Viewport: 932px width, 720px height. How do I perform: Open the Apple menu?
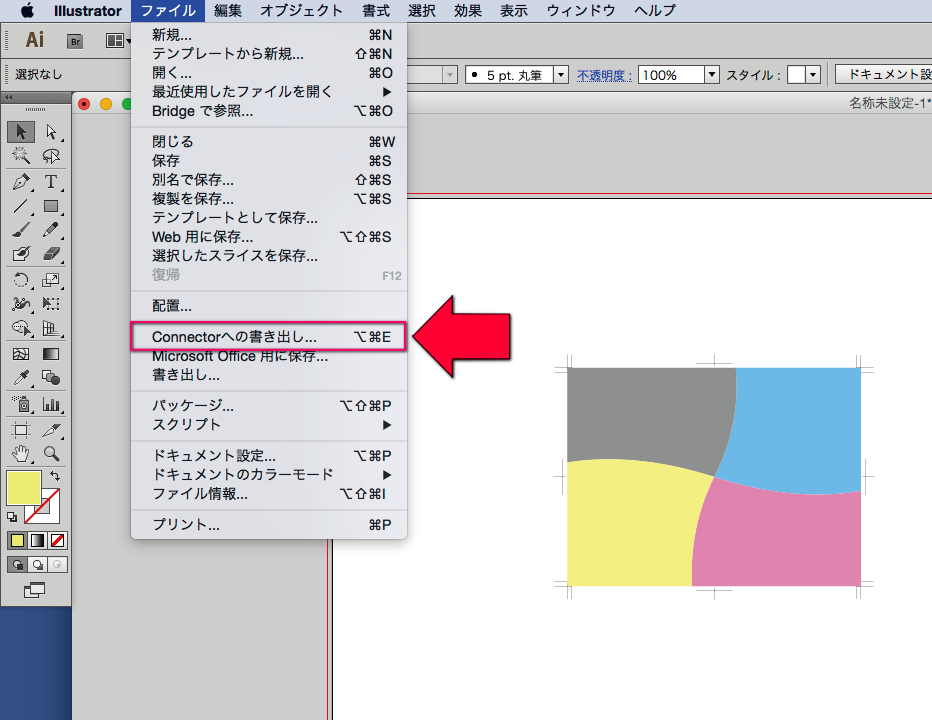pyautogui.click(x=27, y=11)
